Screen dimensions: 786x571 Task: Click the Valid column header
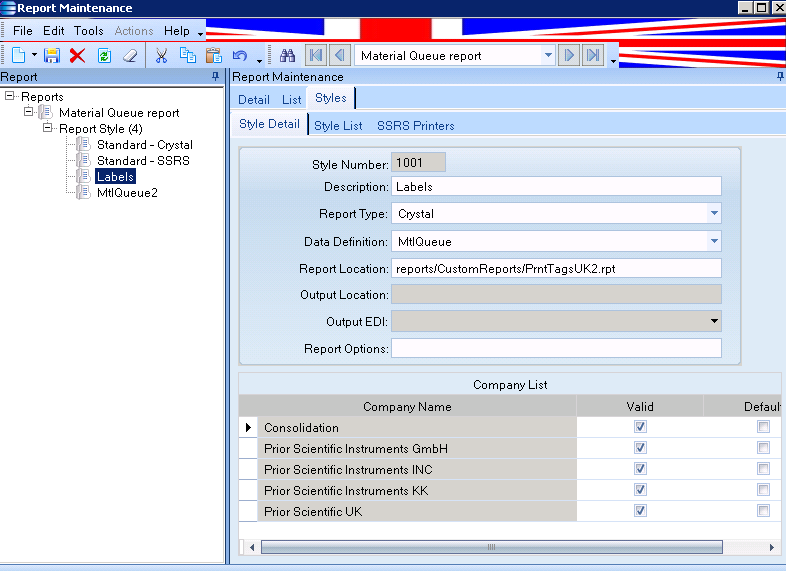pyautogui.click(x=640, y=406)
